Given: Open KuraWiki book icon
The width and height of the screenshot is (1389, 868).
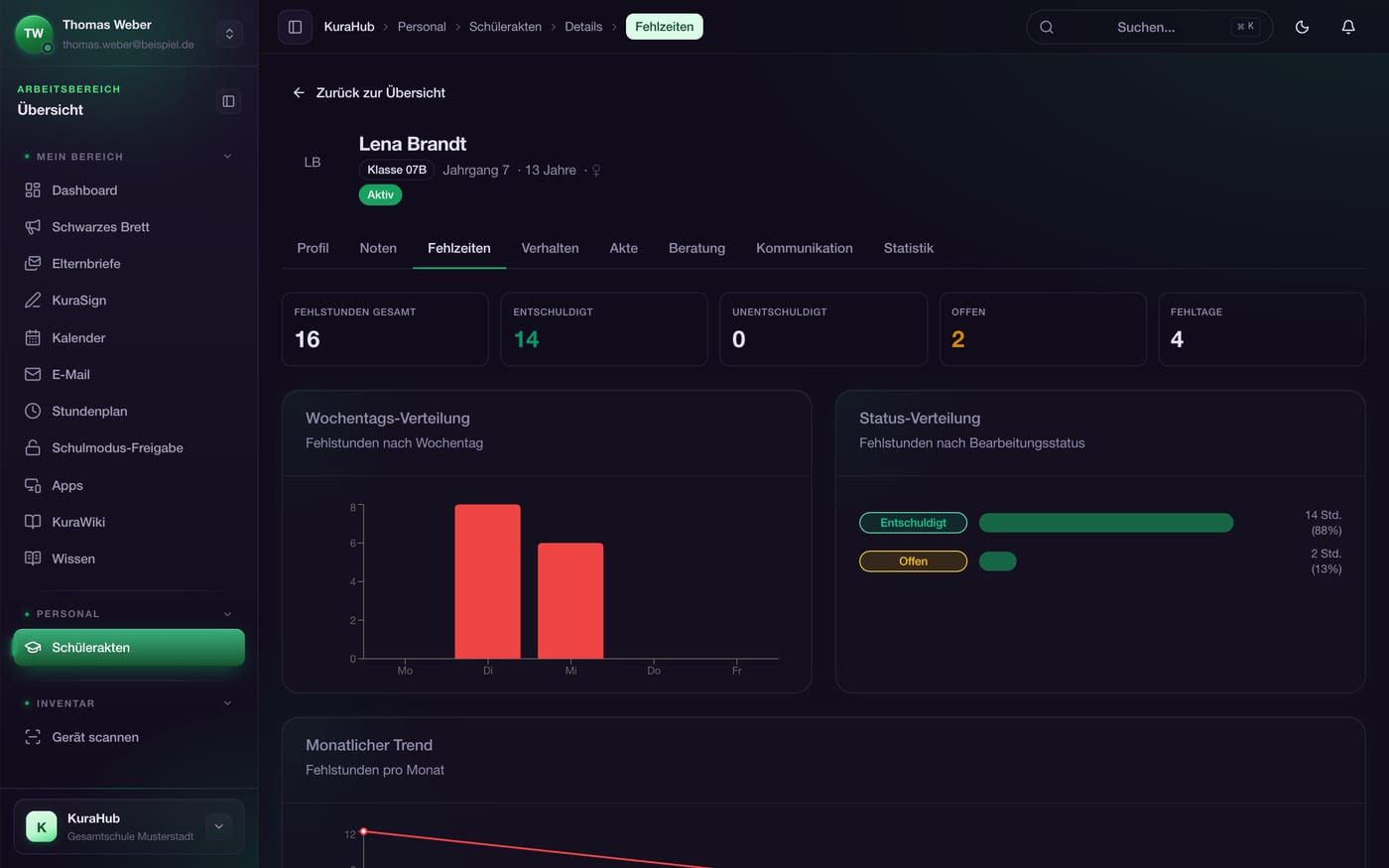Looking at the screenshot, I should [33, 522].
